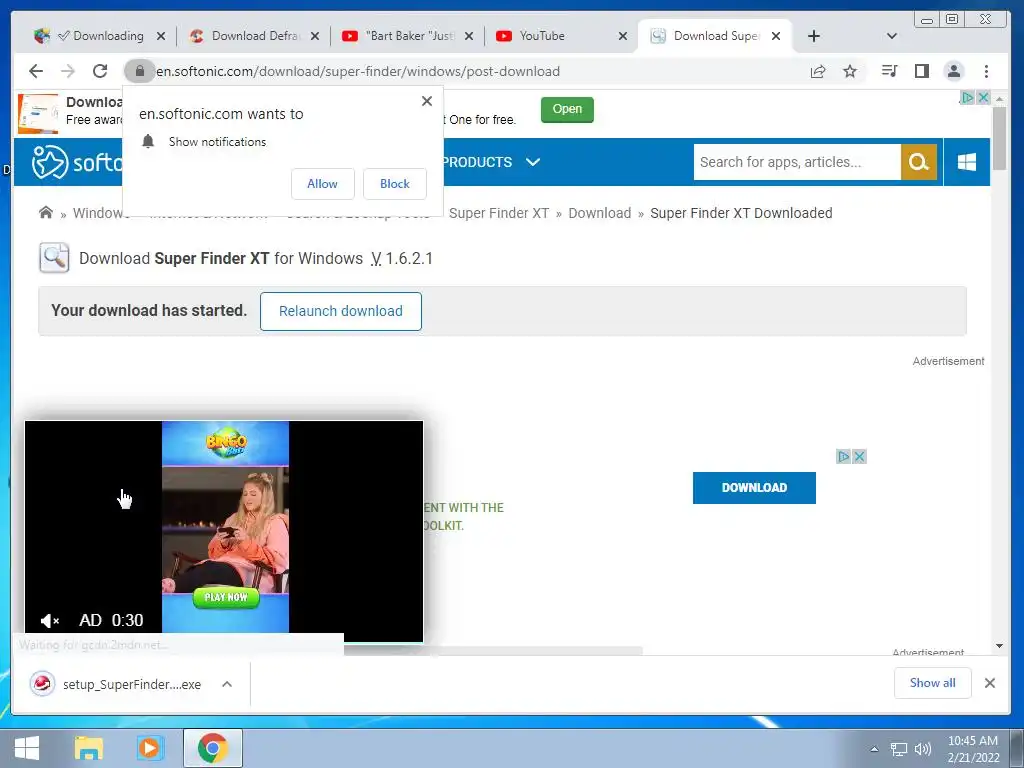Go back to the previous page
Viewport: 1024px width, 768px height.
pos(36,71)
